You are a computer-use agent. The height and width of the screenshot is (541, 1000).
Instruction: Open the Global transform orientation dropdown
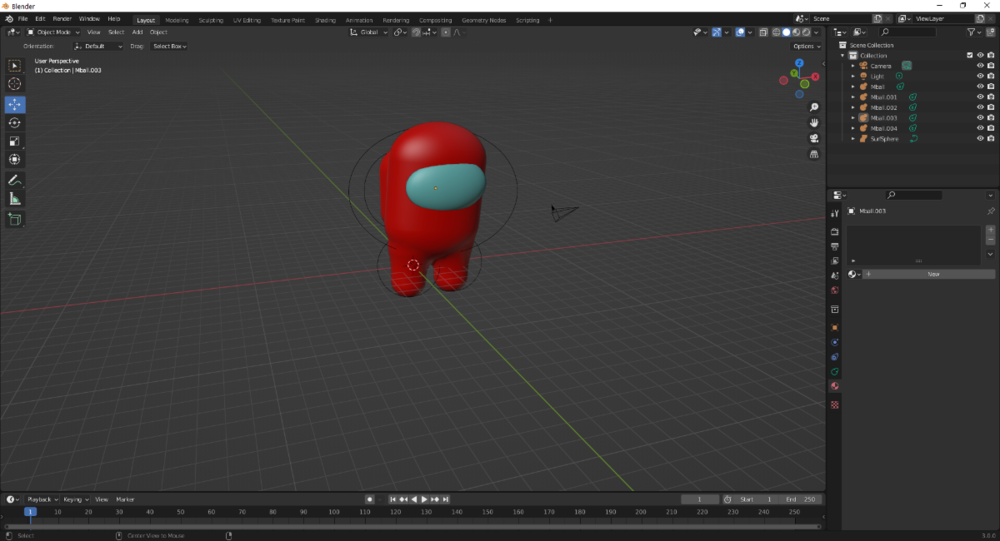(369, 32)
